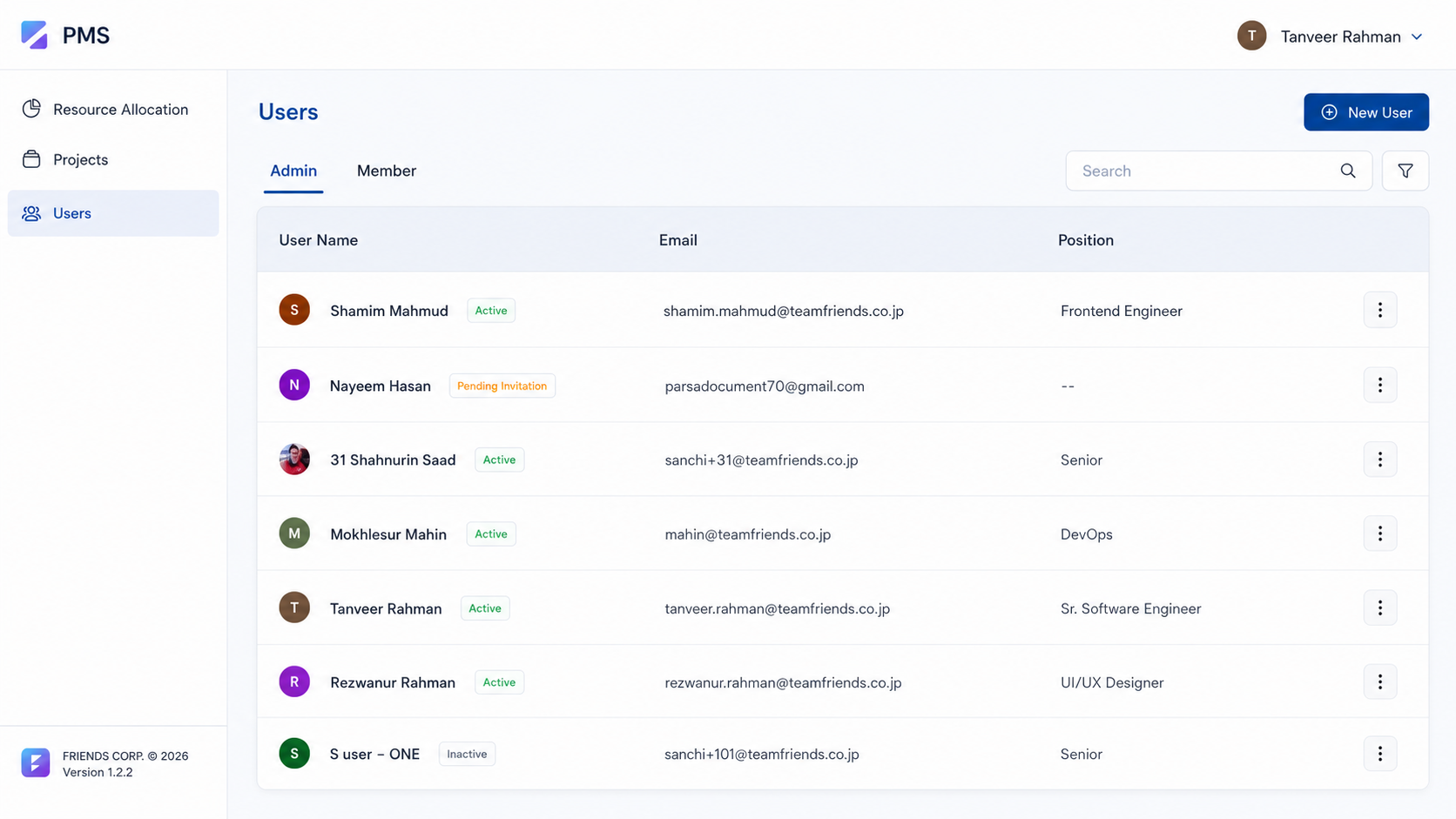Click the Frontend Engineer position cell
The width and height of the screenshot is (1456, 819).
(1121, 311)
